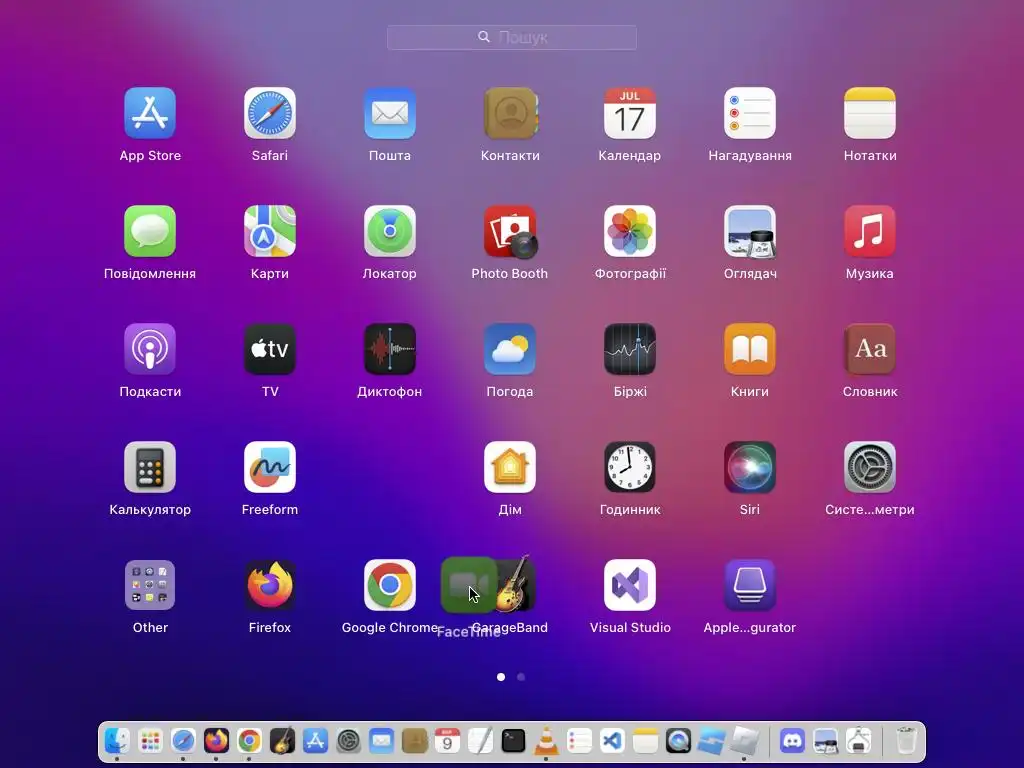
Task: Open Freeform
Action: pyautogui.click(x=270, y=467)
